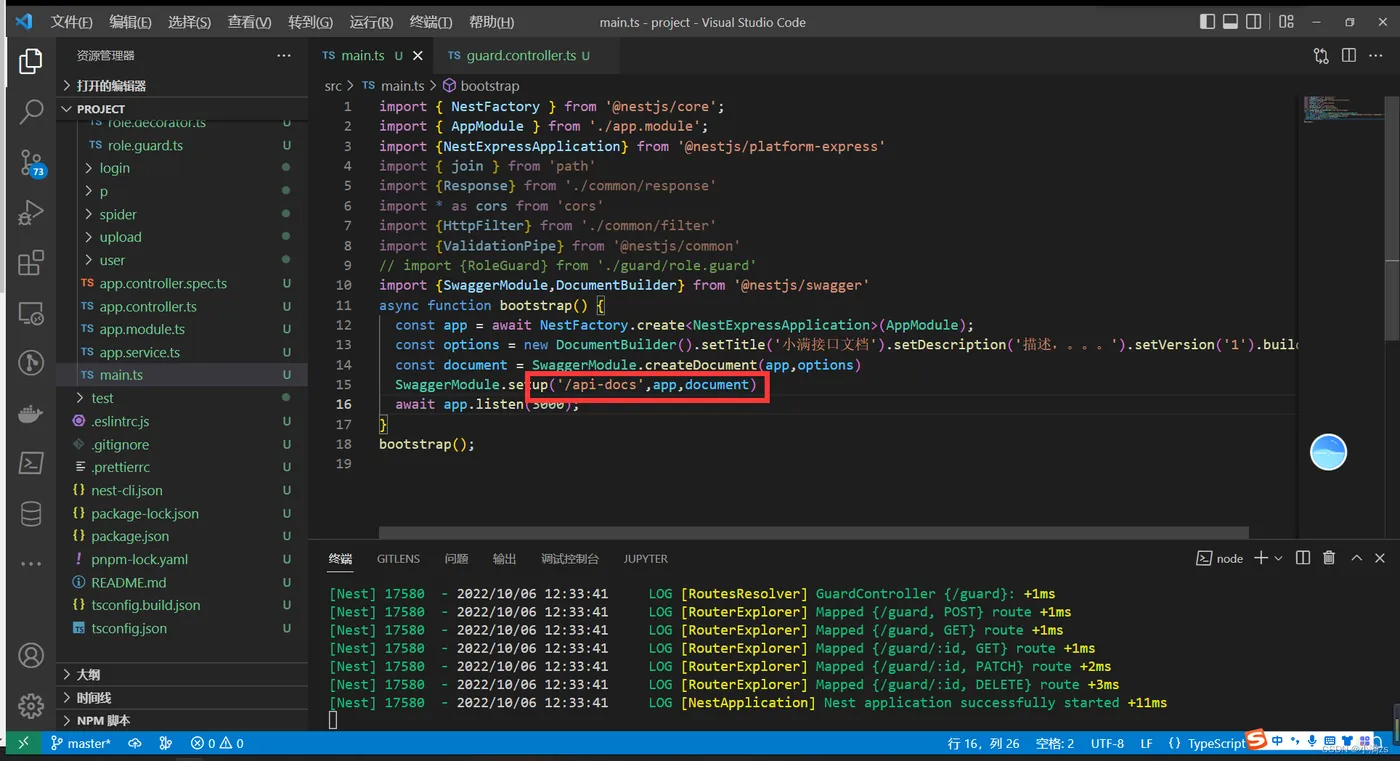
Task: Switch to the 问题 problems panel tab
Action: 456,559
